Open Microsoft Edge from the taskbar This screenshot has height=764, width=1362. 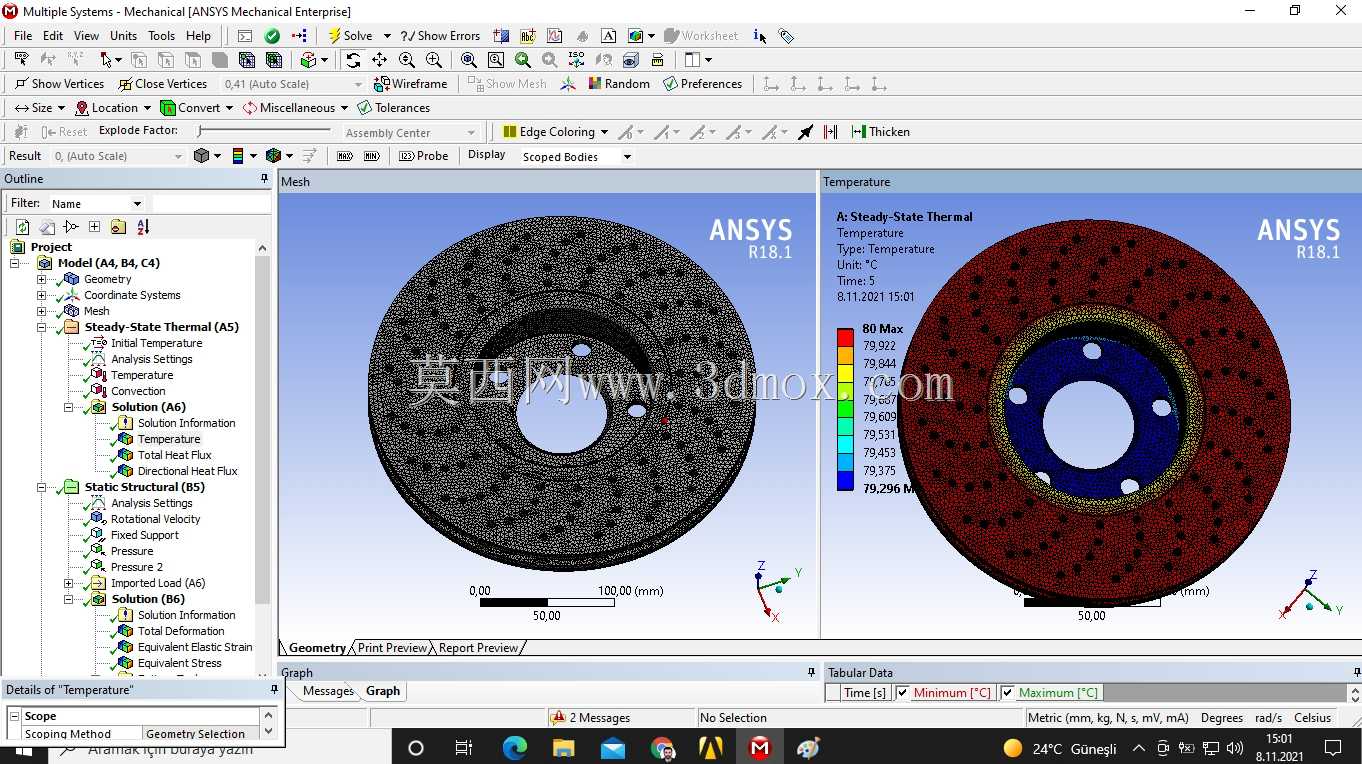(515, 747)
